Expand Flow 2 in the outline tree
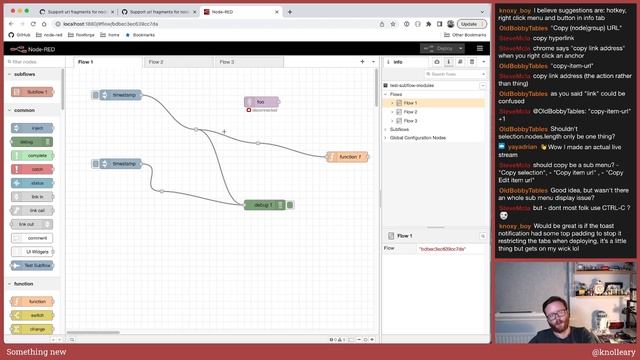640x360 pixels. [393, 112]
